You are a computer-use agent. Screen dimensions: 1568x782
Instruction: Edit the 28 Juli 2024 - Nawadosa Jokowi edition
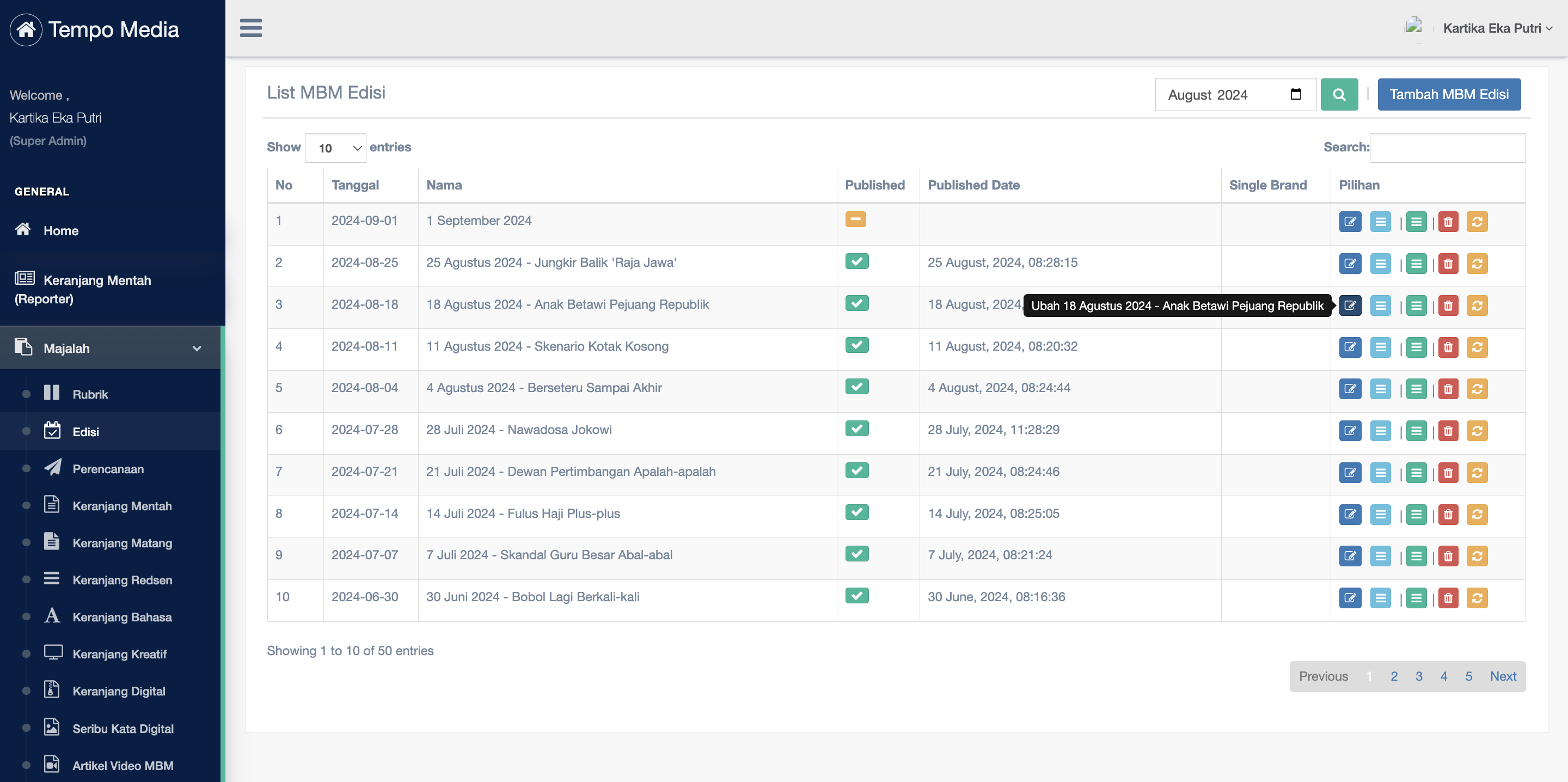click(1350, 431)
